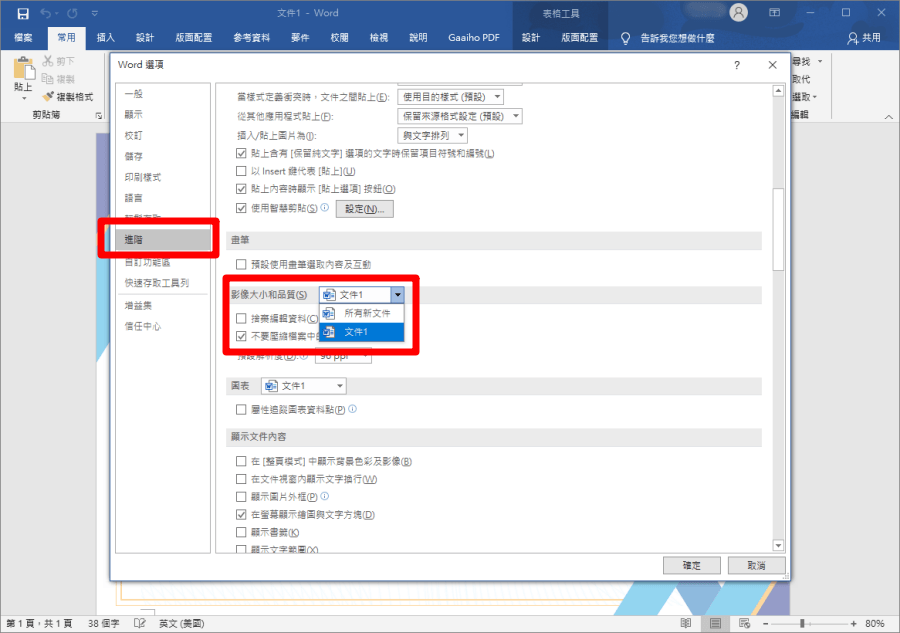
Task: Open style conflict paste dropdown (使用目的樣式)
Action: pyautogui.click(x=451, y=97)
